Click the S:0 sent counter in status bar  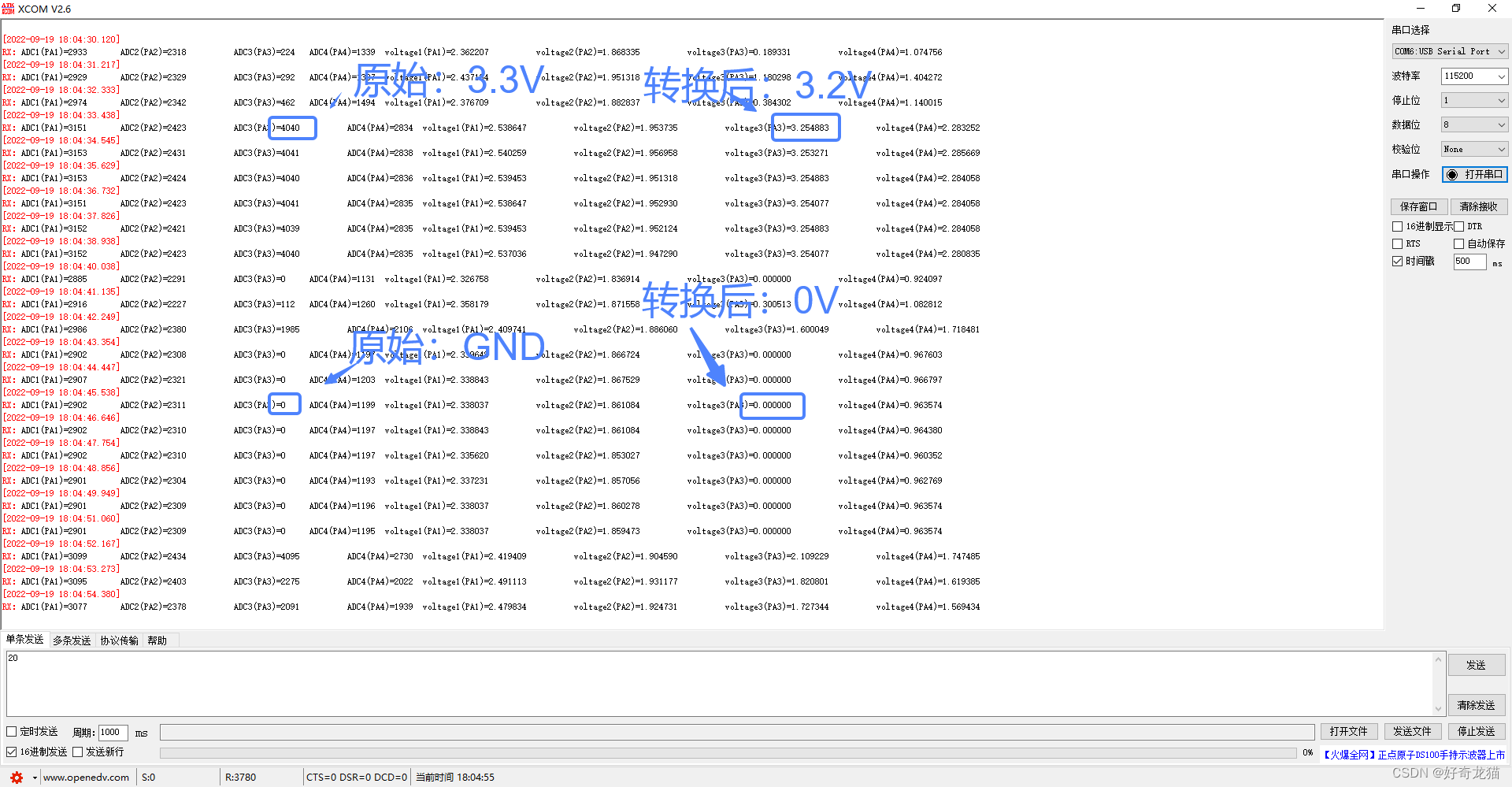click(148, 778)
